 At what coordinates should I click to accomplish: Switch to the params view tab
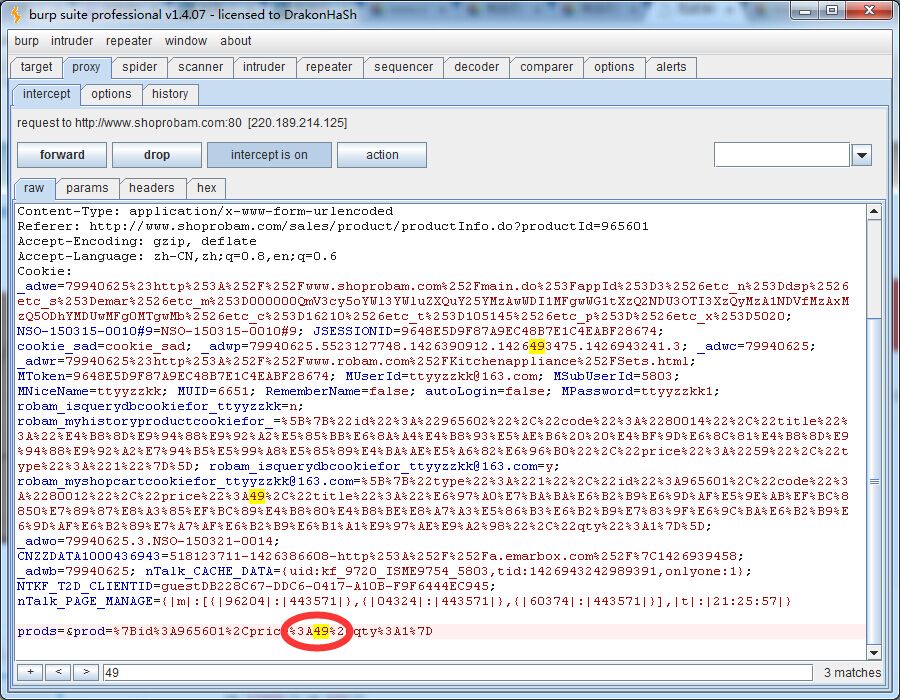point(87,188)
